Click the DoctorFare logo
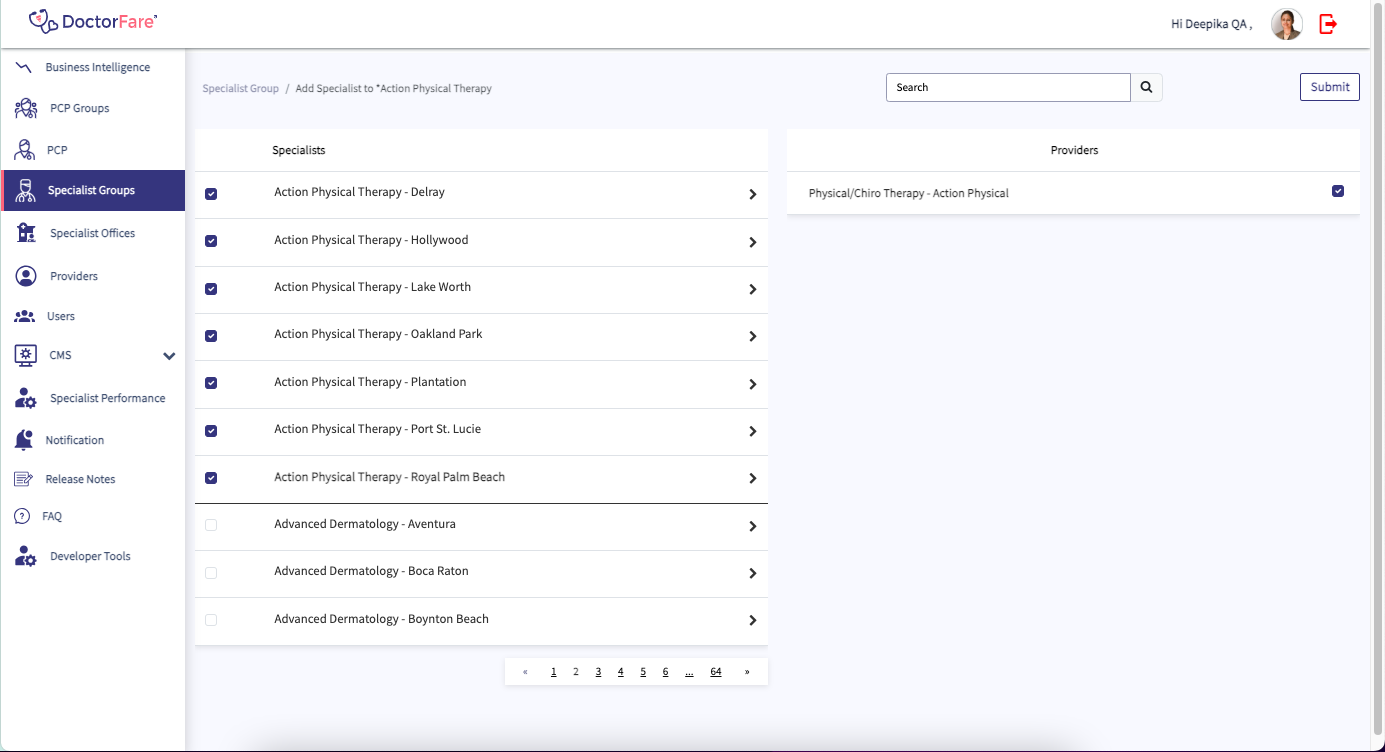Image resolution: width=1385 pixels, height=752 pixels. (93, 20)
